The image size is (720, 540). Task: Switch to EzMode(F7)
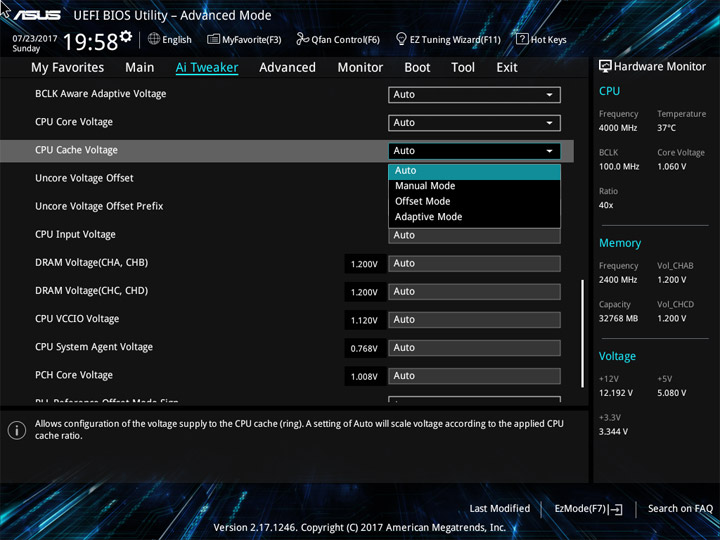coord(588,509)
